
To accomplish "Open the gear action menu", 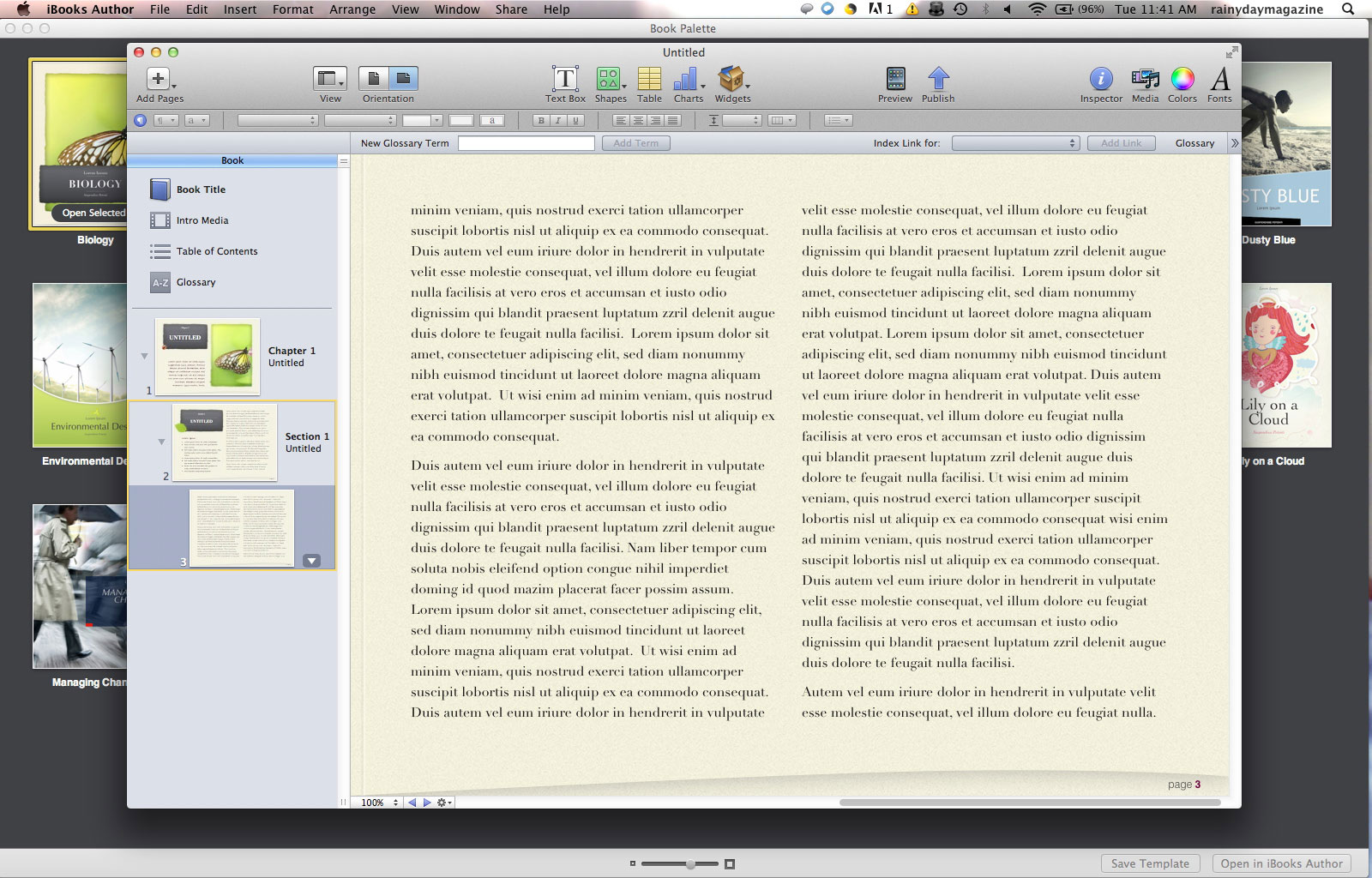I will 444,803.
